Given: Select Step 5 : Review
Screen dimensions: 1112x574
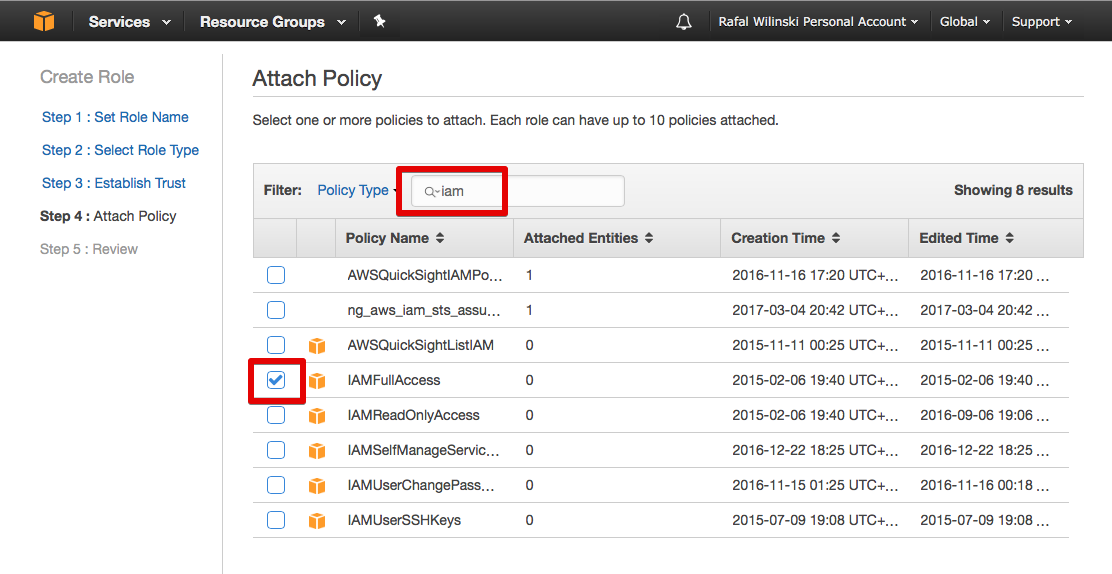Looking at the screenshot, I should (89, 249).
